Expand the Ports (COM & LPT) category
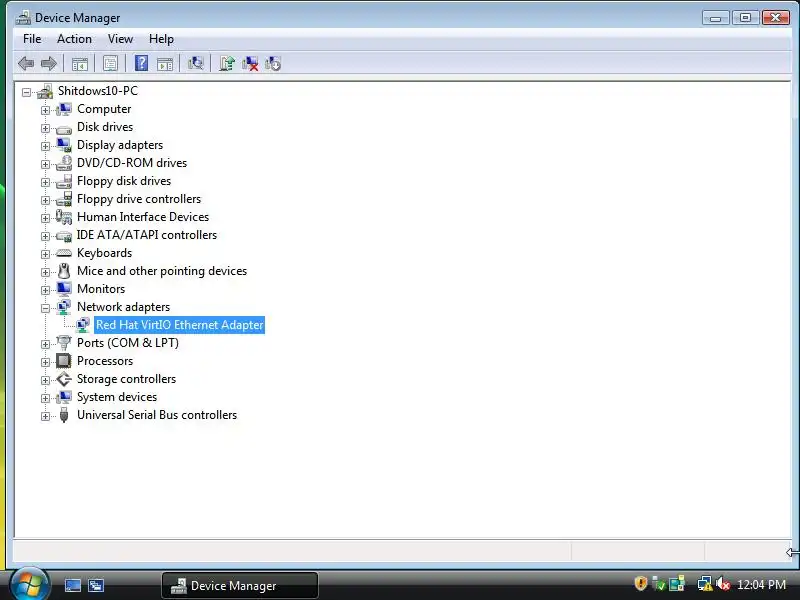This screenshot has height=600, width=800. pos(45,344)
